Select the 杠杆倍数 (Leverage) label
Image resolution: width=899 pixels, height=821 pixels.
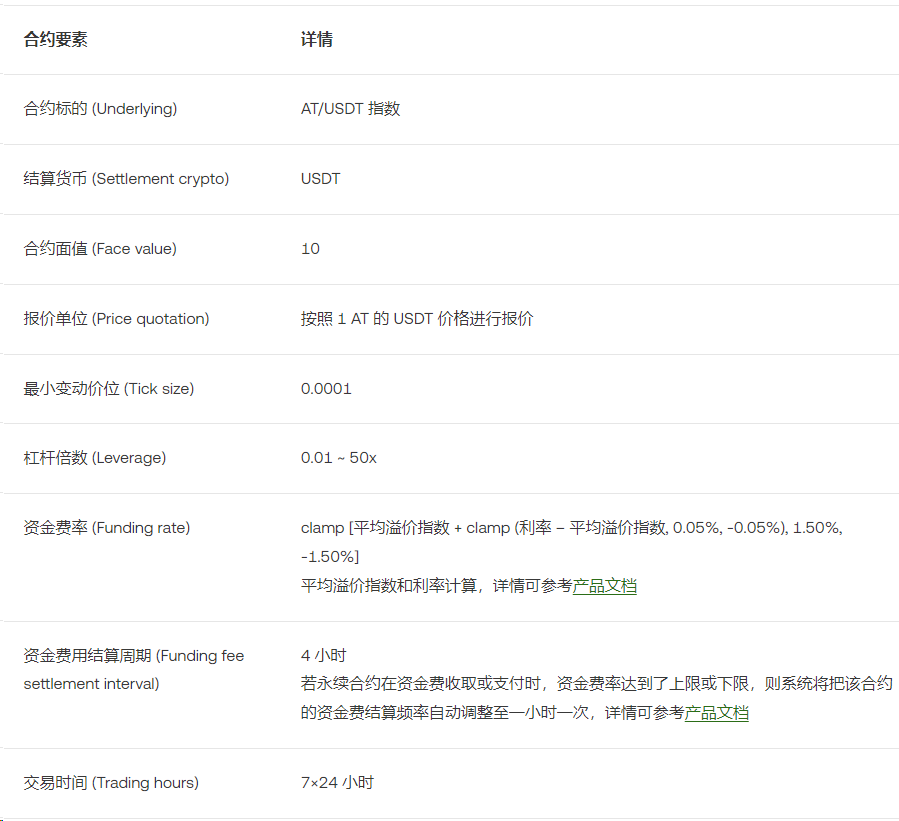pyautogui.click(x=93, y=458)
